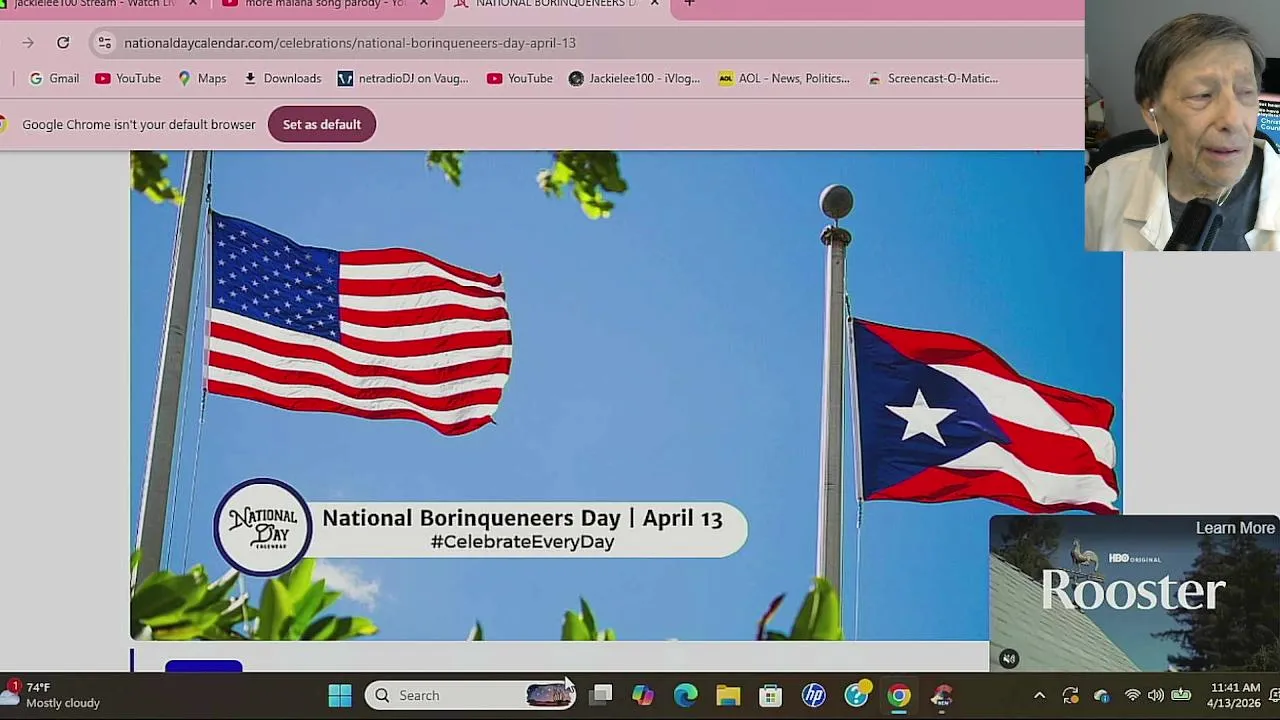The image size is (1280, 720).
Task: Open the Gmail bookmark
Action: [54, 78]
